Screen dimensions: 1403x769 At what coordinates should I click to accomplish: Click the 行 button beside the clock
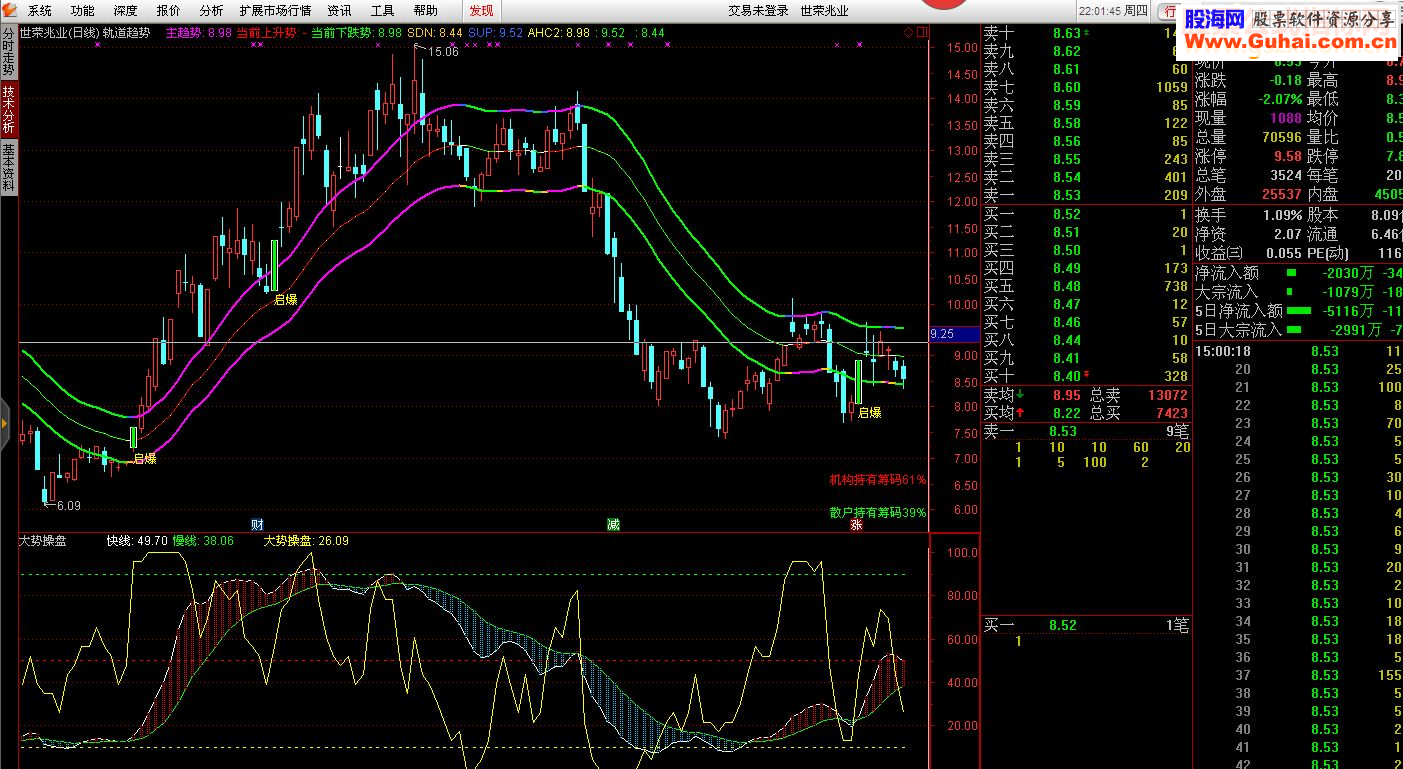point(1170,11)
